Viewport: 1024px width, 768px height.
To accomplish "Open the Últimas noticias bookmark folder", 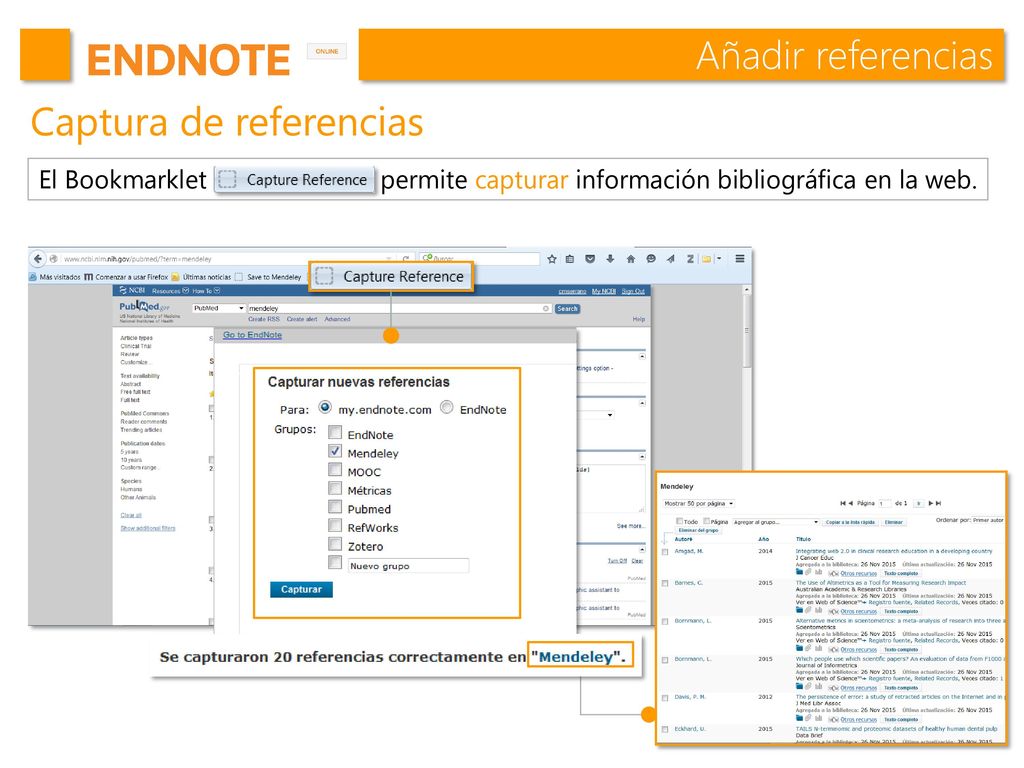I will [x=201, y=277].
